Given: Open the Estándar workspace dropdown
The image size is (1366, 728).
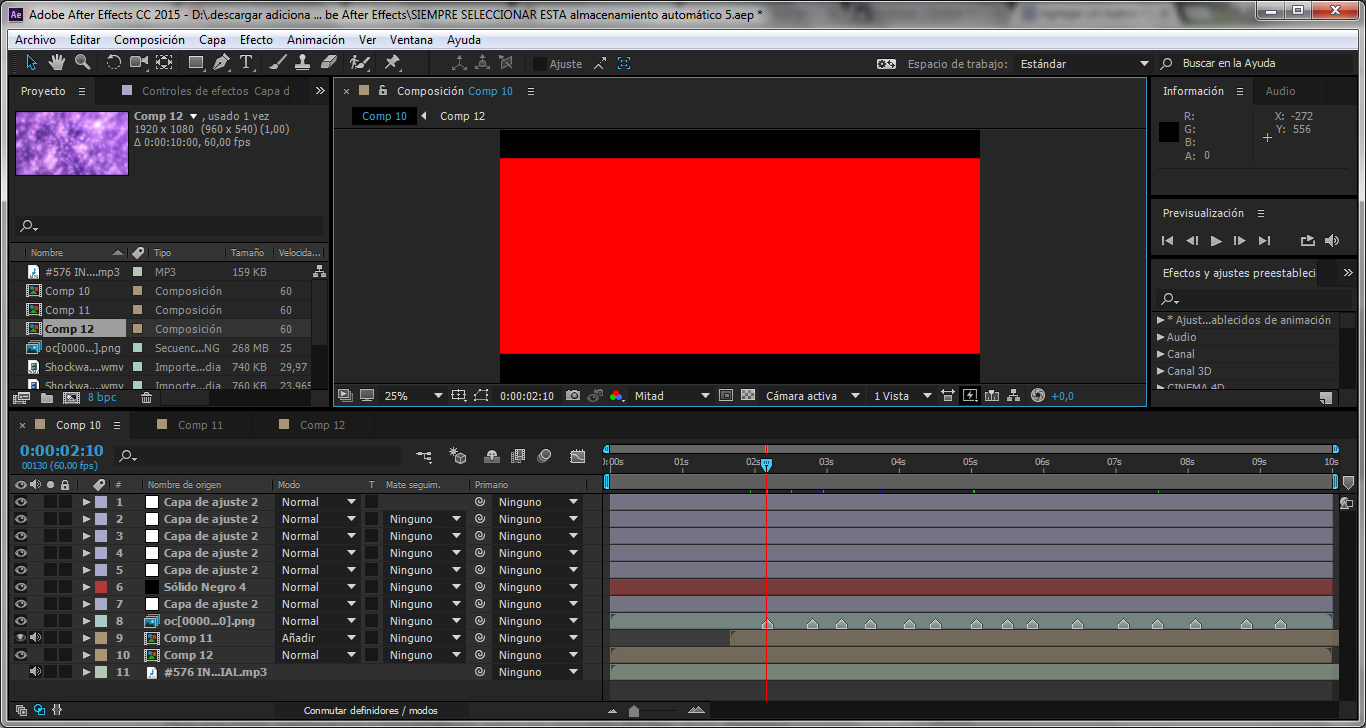Looking at the screenshot, I should click(1084, 64).
